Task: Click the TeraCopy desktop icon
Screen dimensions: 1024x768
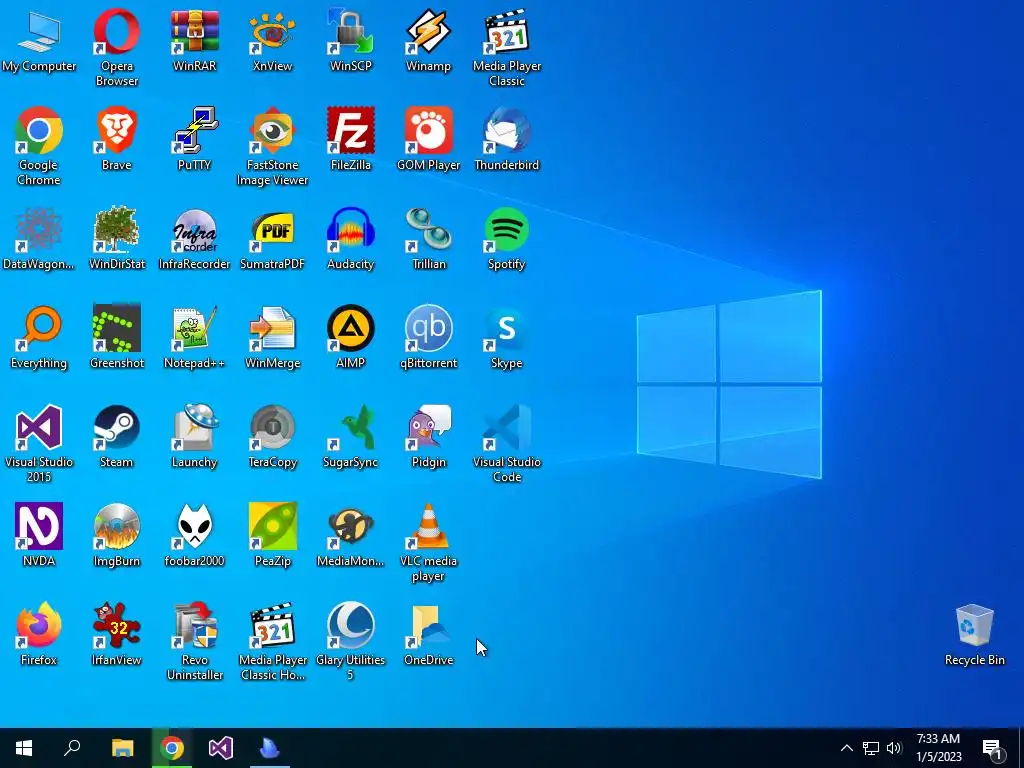Action: [272, 437]
